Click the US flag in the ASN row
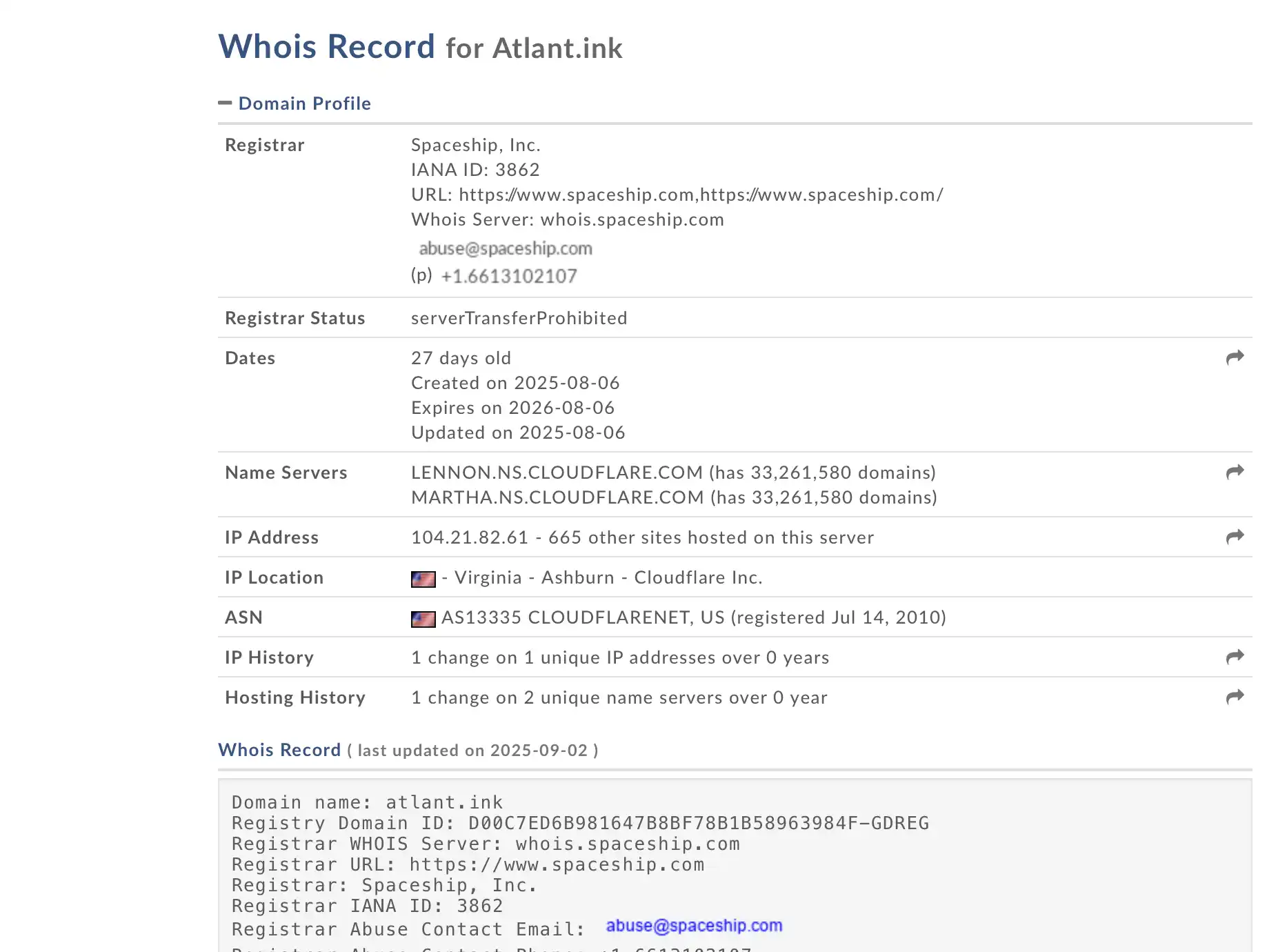The height and width of the screenshot is (952, 1287). coord(423,619)
